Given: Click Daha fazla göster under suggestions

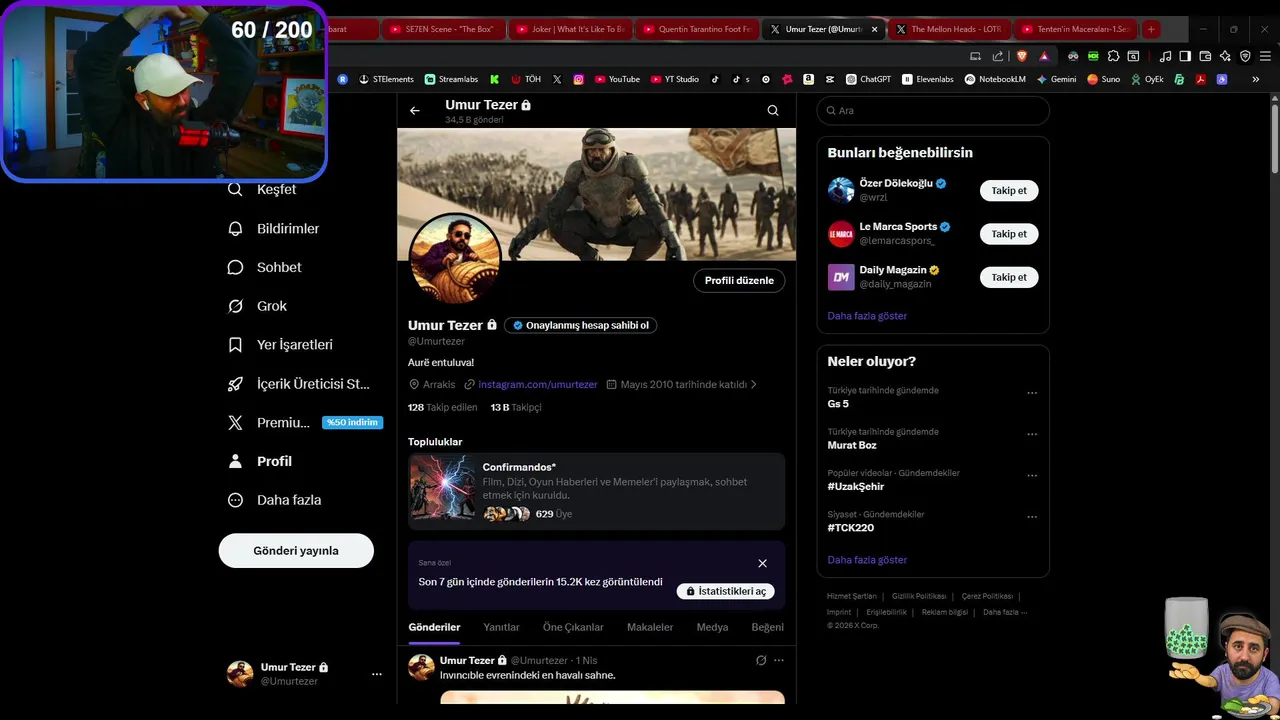Looking at the screenshot, I should click(x=867, y=316).
